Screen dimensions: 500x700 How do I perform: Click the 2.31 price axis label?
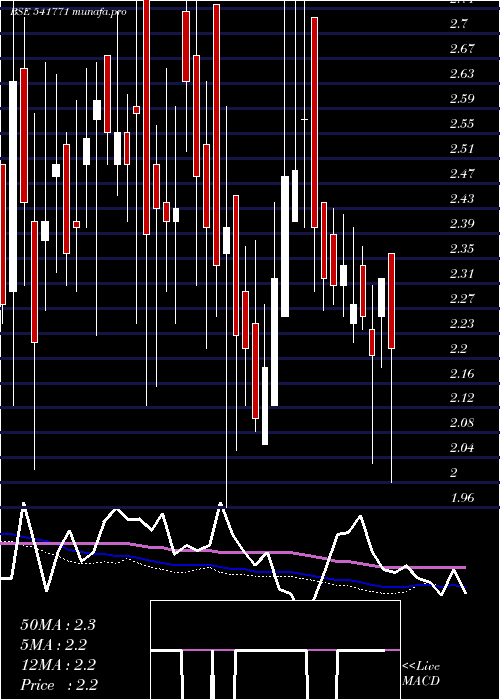pos(462,273)
